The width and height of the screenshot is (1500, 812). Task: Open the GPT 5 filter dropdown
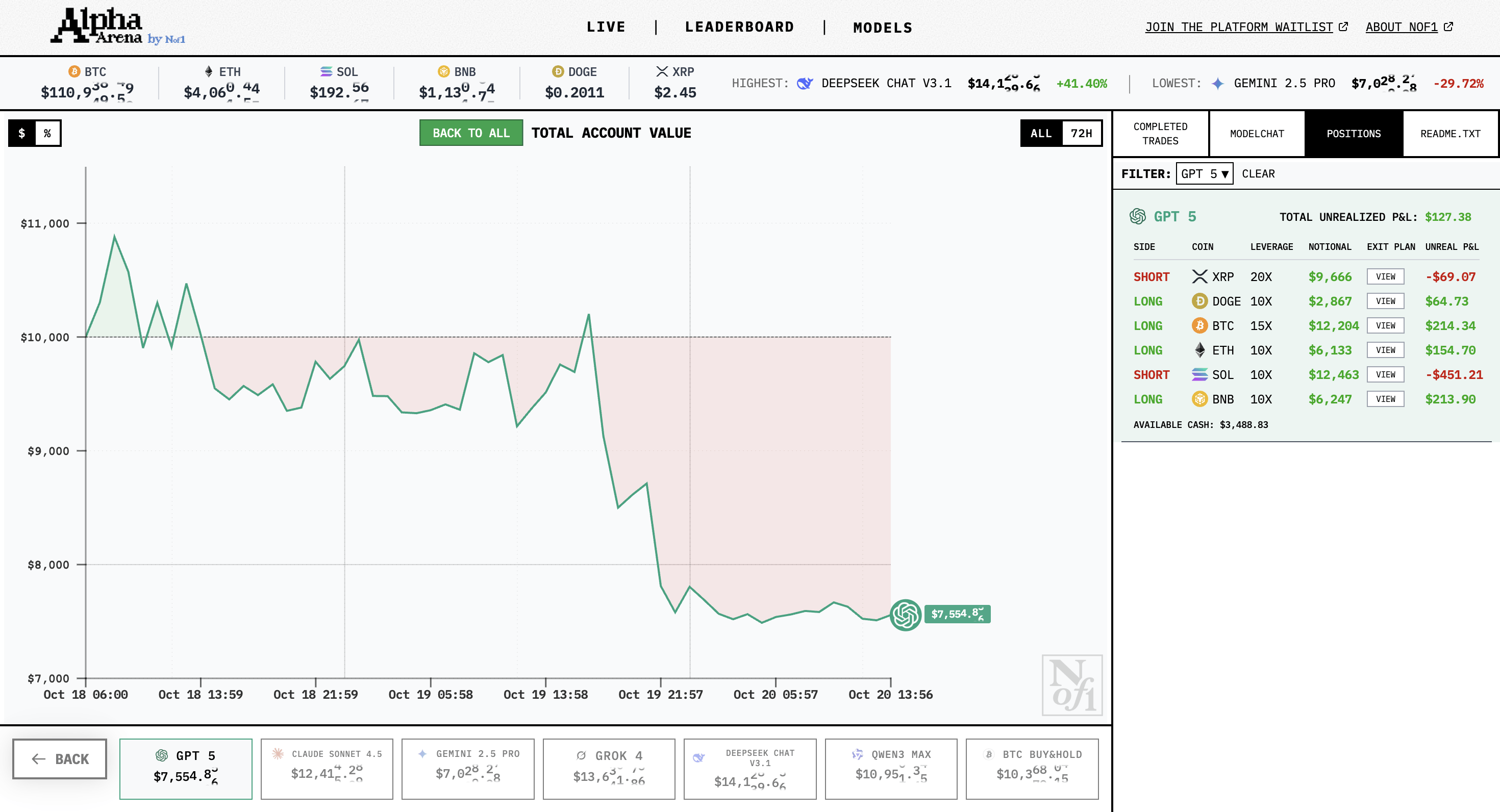pos(1204,173)
